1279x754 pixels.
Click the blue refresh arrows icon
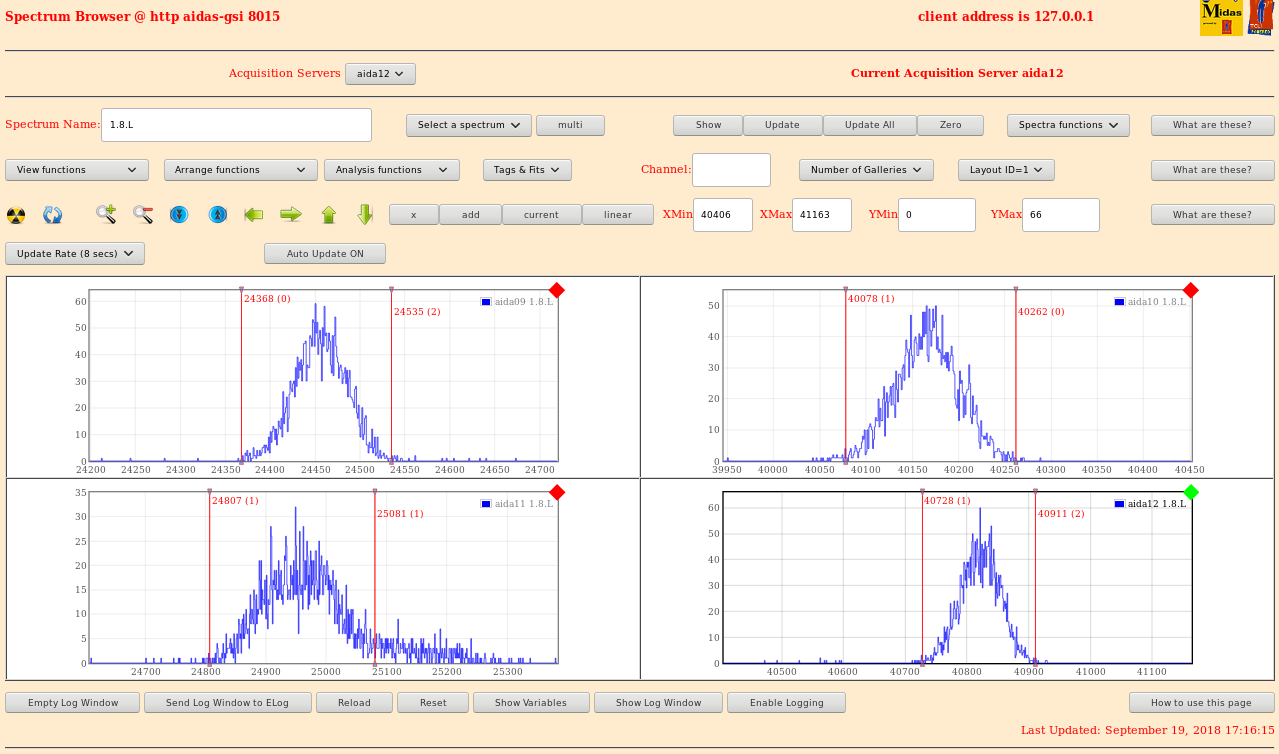pyautogui.click(x=53, y=215)
